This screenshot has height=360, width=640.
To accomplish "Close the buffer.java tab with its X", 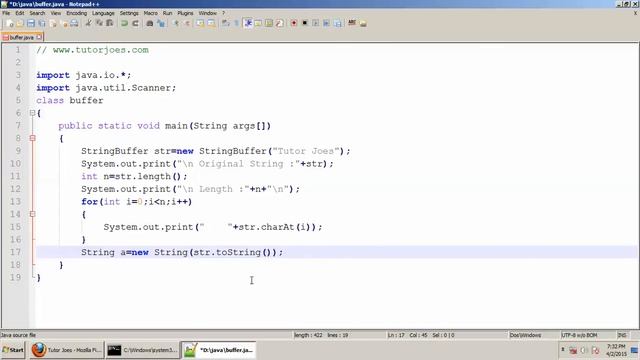I will [39, 37].
